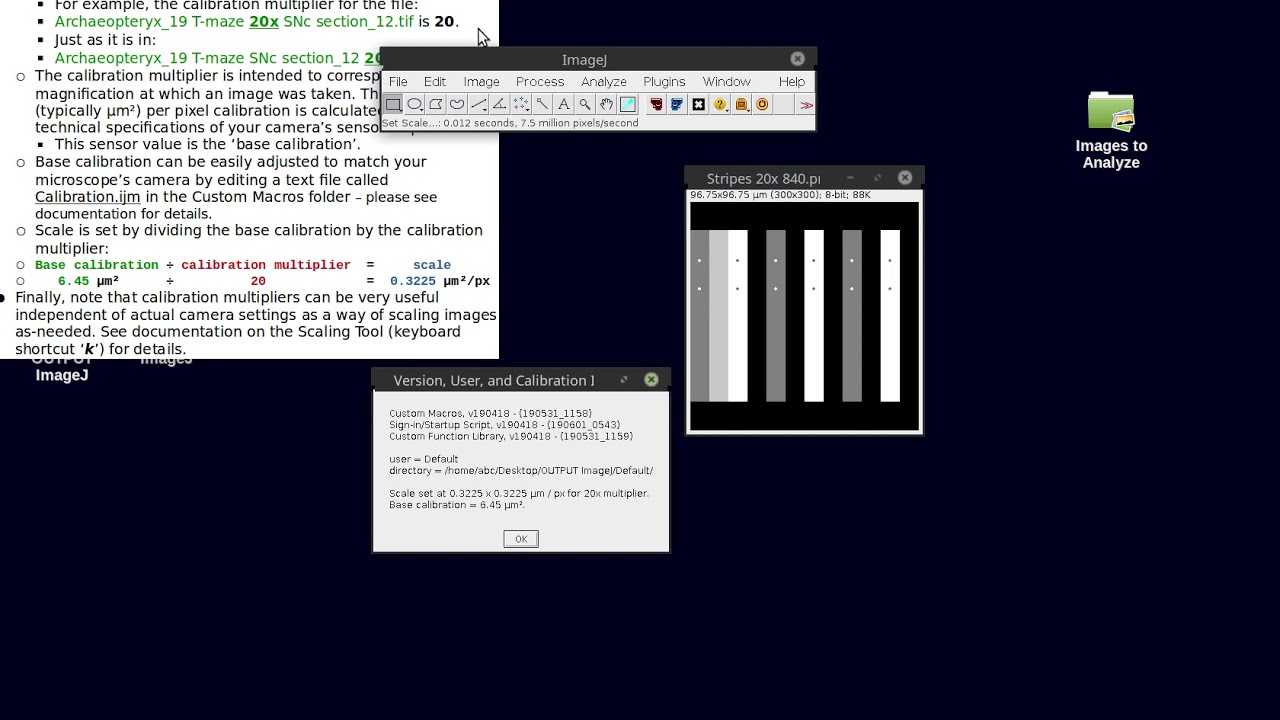
Task: Open the Help menu in ImageJ
Action: pos(791,82)
